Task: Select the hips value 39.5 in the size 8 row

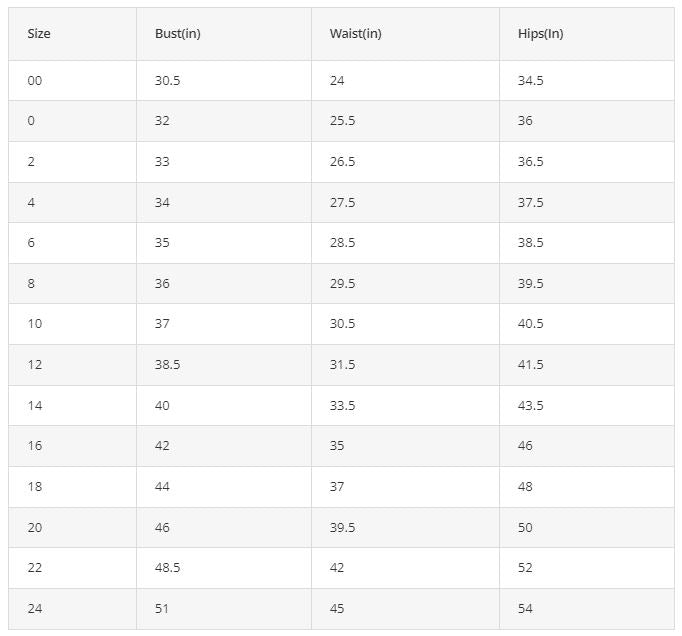Action: [x=530, y=283]
